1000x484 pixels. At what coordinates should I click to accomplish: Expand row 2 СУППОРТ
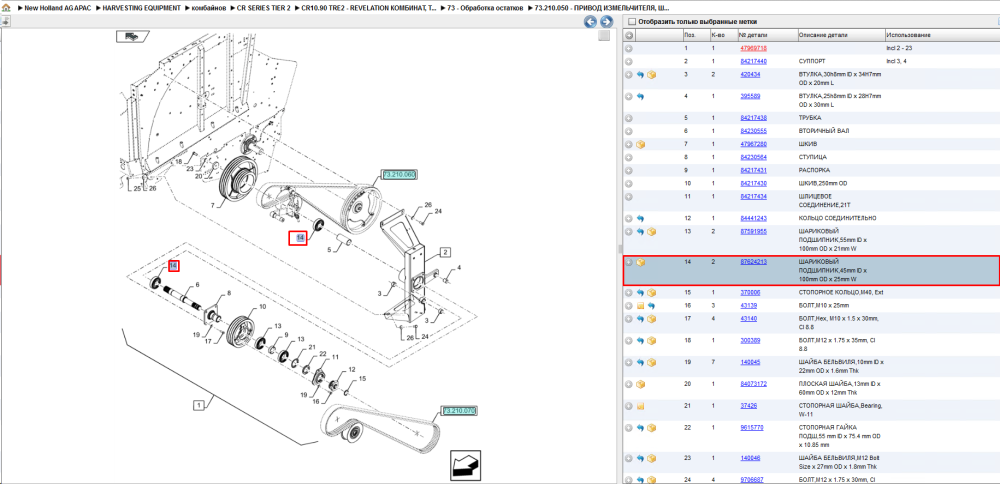pyautogui.click(x=629, y=61)
